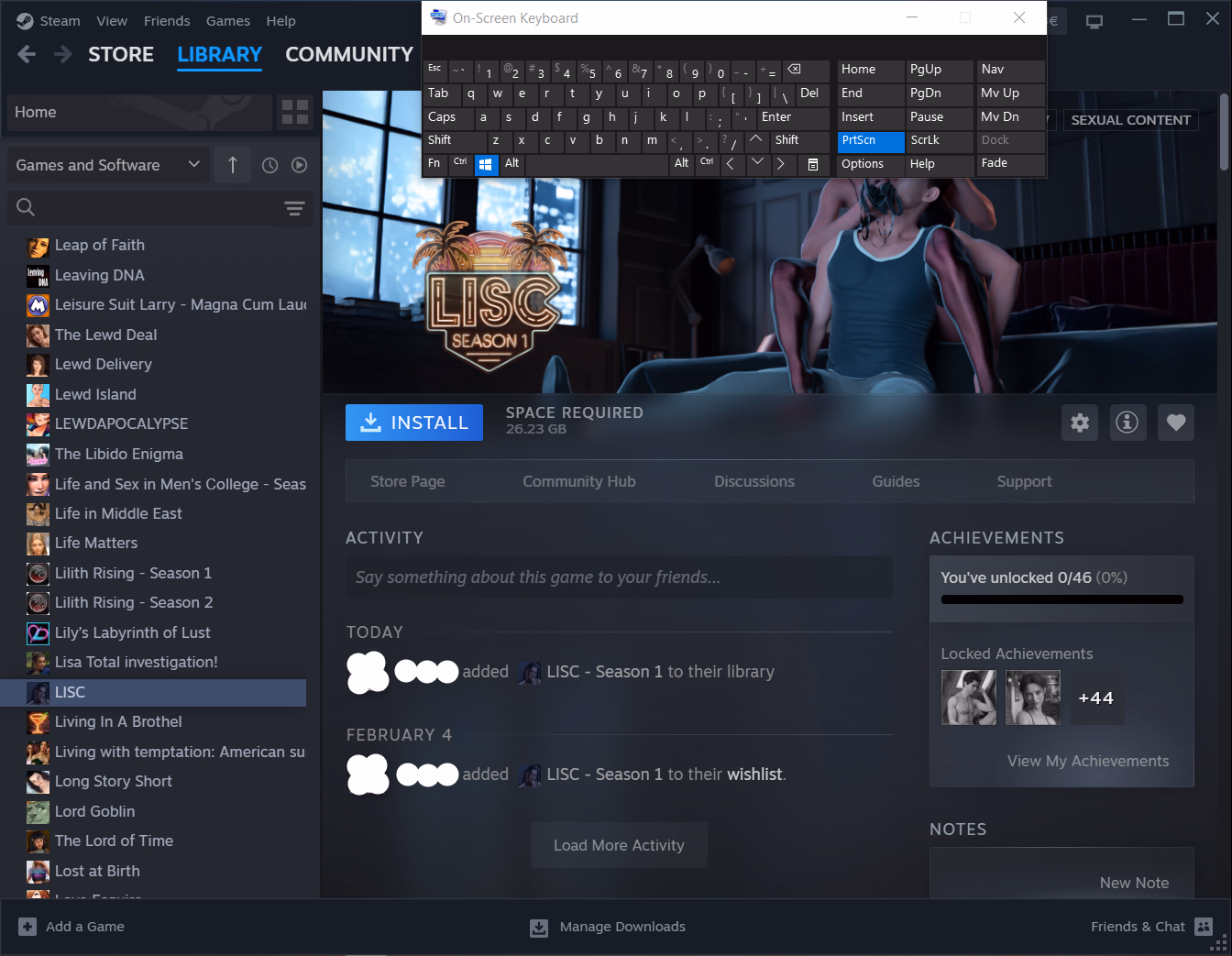Focus the 'Say something about this game' field
This screenshot has height=956, width=1232.
coord(619,577)
